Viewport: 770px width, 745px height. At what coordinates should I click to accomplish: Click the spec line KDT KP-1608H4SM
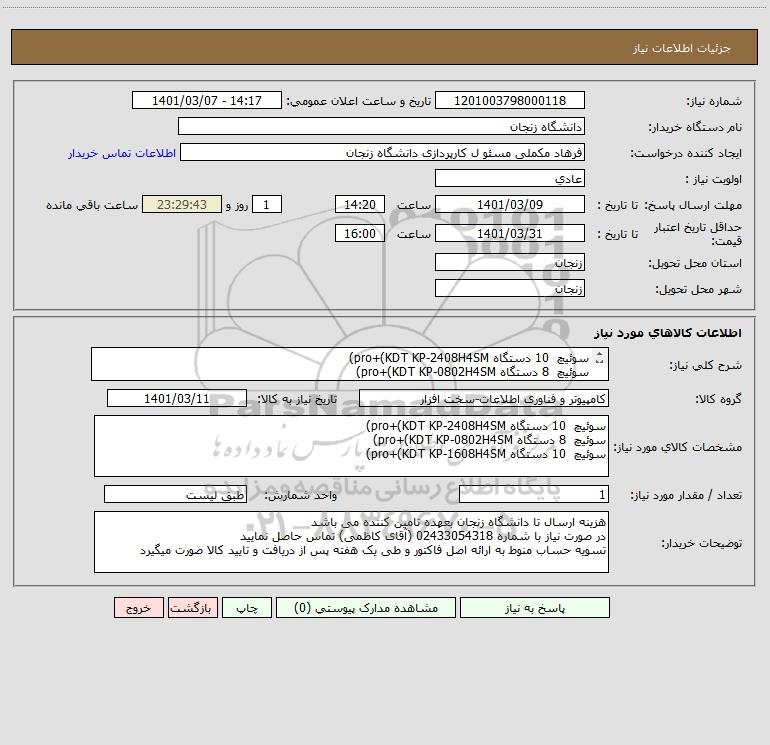tap(487, 454)
